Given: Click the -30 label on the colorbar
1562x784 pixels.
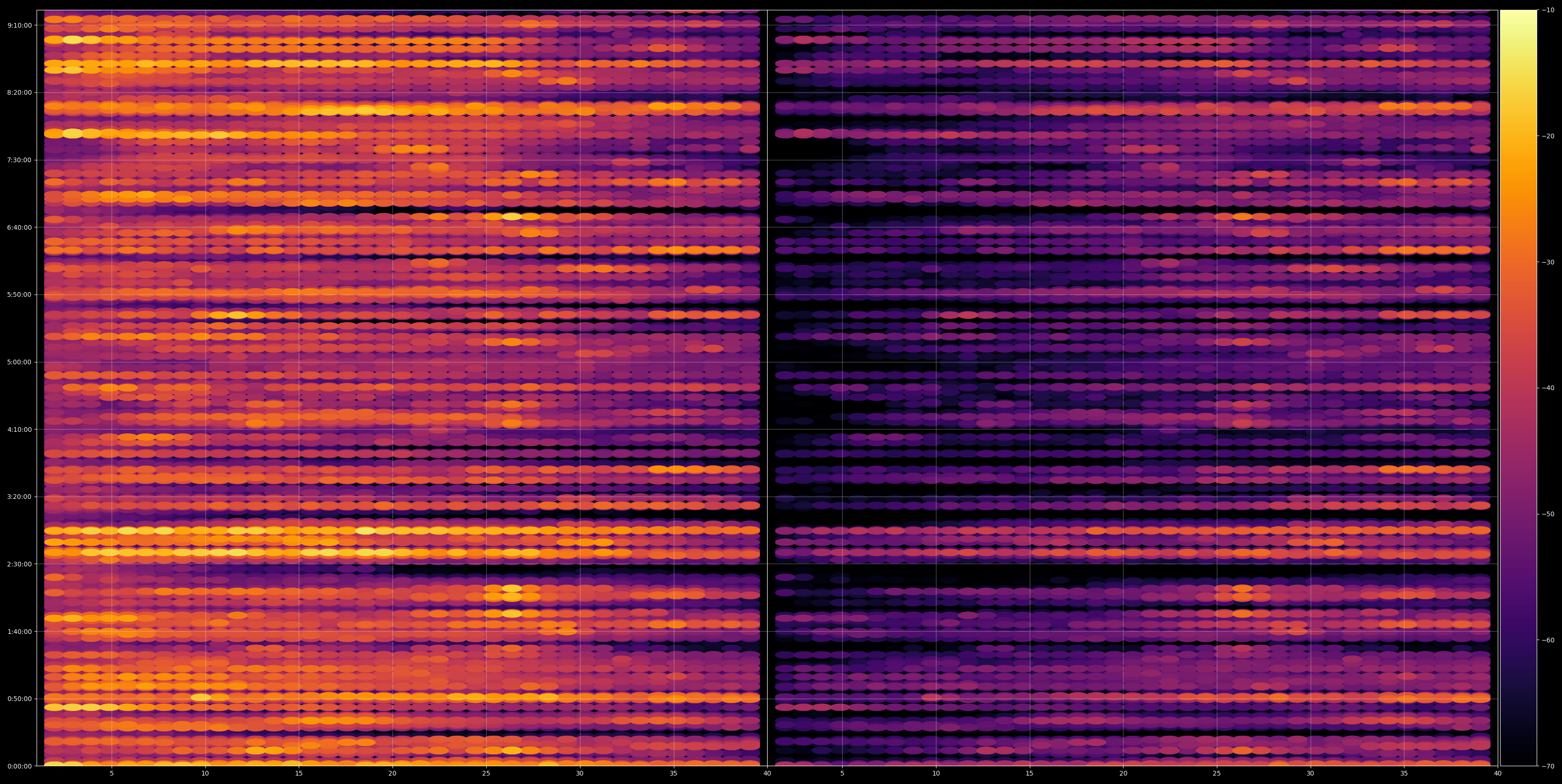Looking at the screenshot, I should coord(1547,262).
